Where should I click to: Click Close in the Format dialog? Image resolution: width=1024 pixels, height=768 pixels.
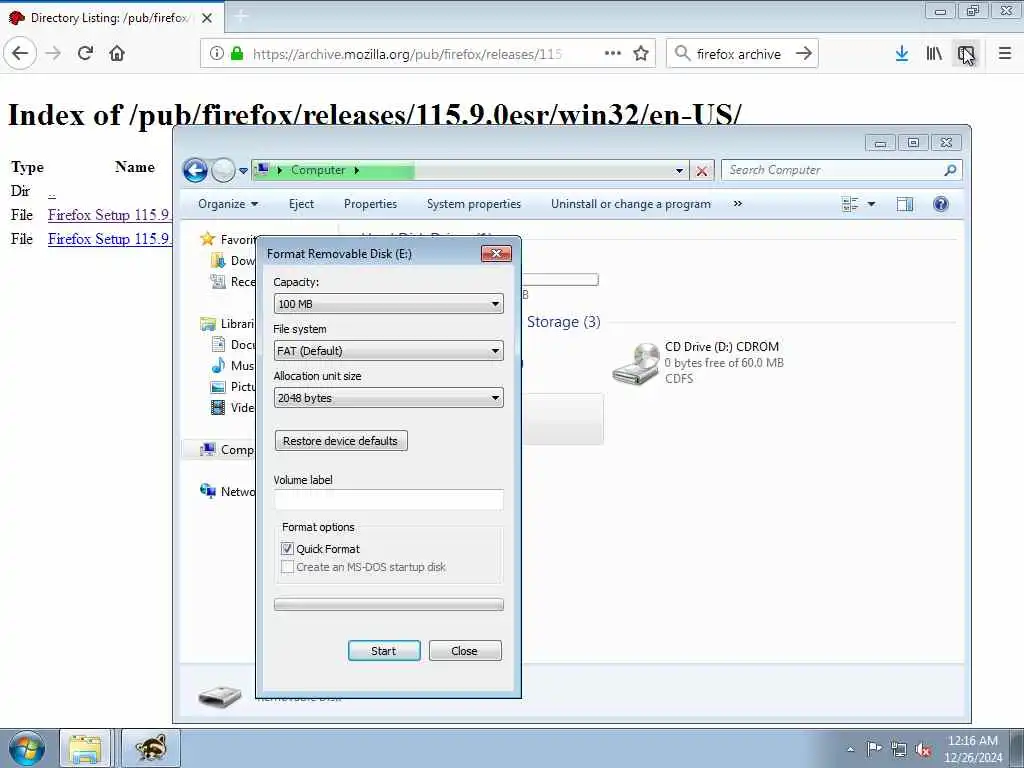pos(464,650)
